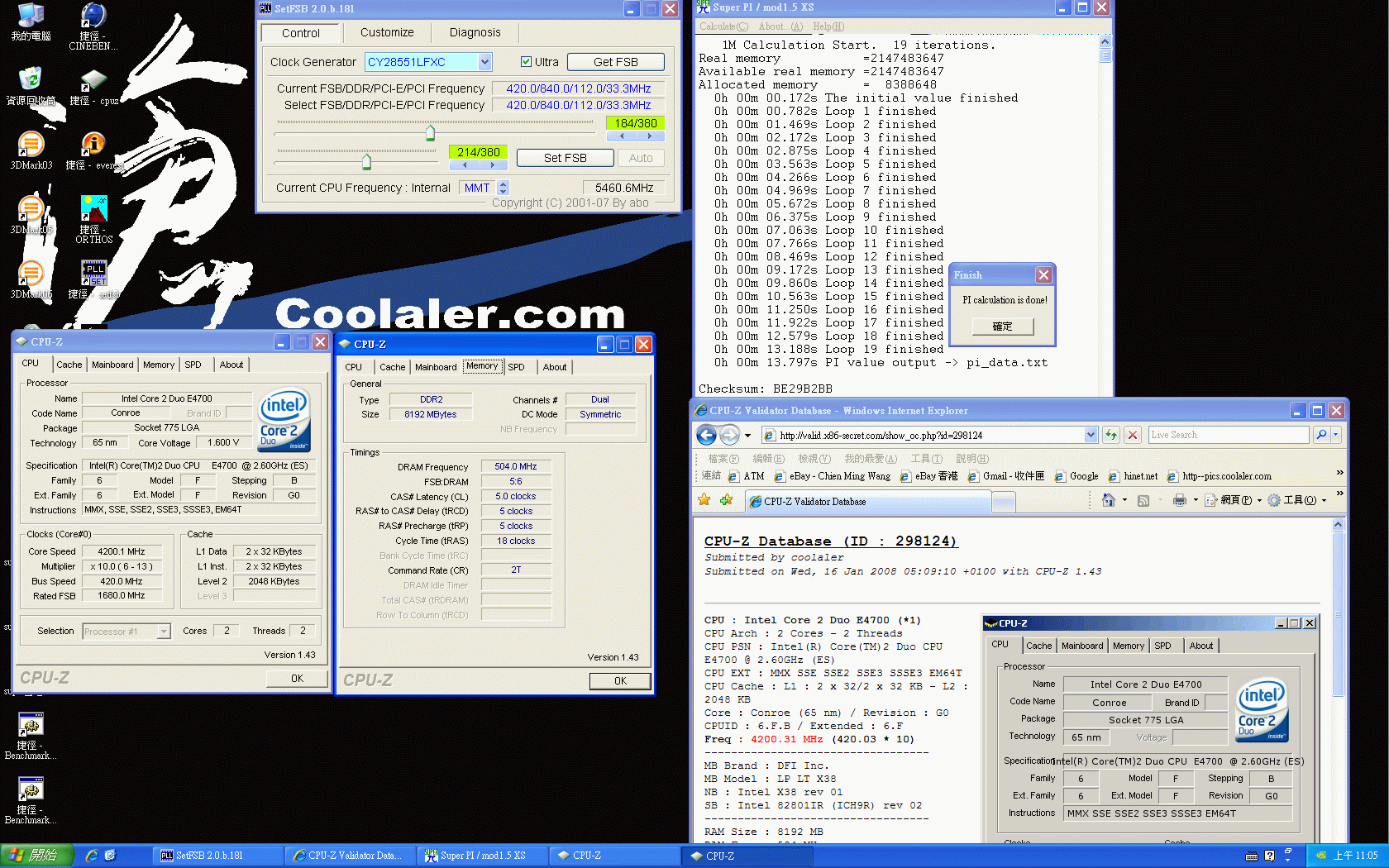
Task: Click the Set FSB button
Action: [x=565, y=158]
